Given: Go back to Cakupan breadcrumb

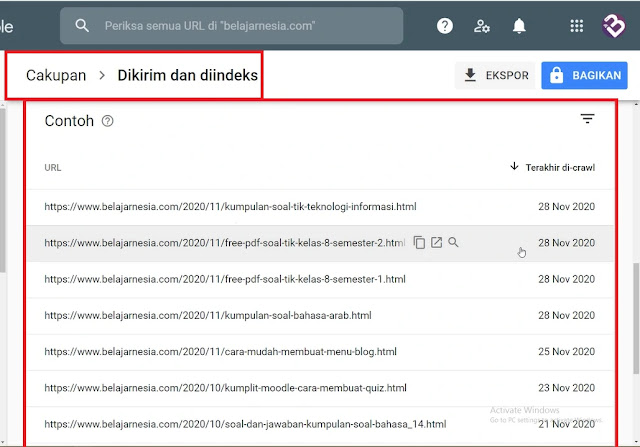Looking at the screenshot, I should coord(56,76).
